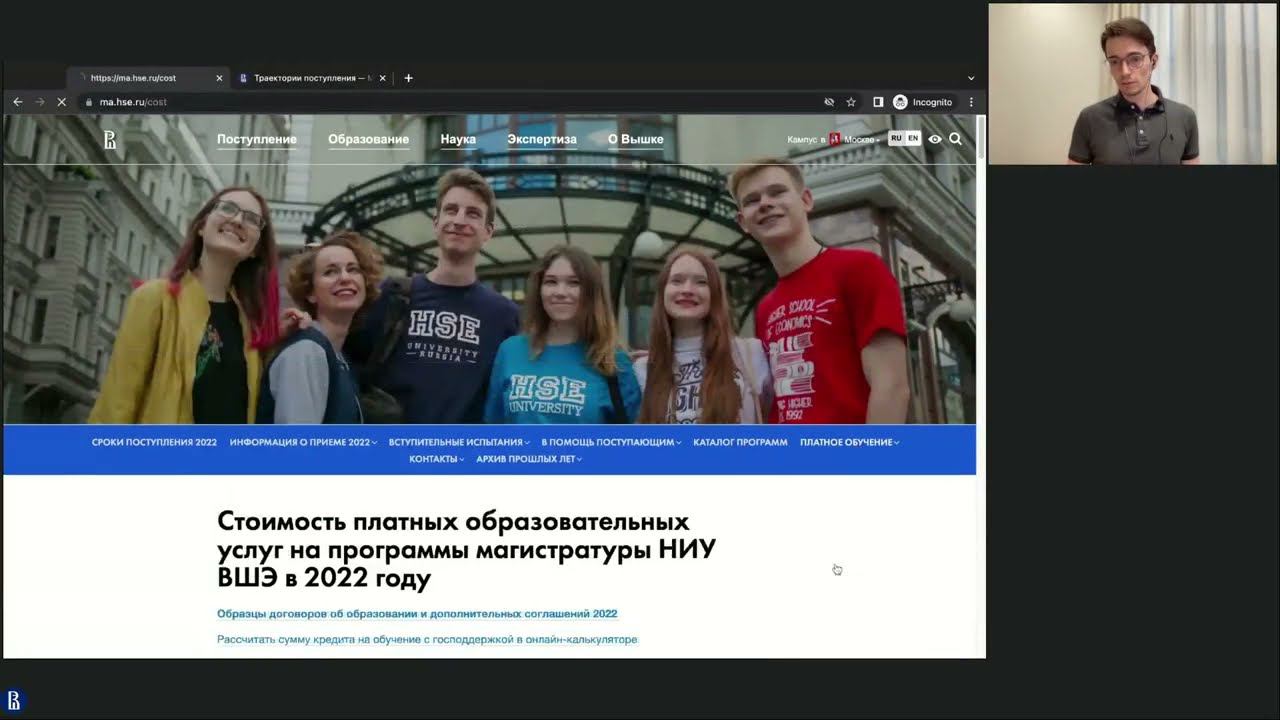The width and height of the screenshot is (1280, 720).
Task: Open Рассчитать сумму кредита link
Action: (427, 639)
